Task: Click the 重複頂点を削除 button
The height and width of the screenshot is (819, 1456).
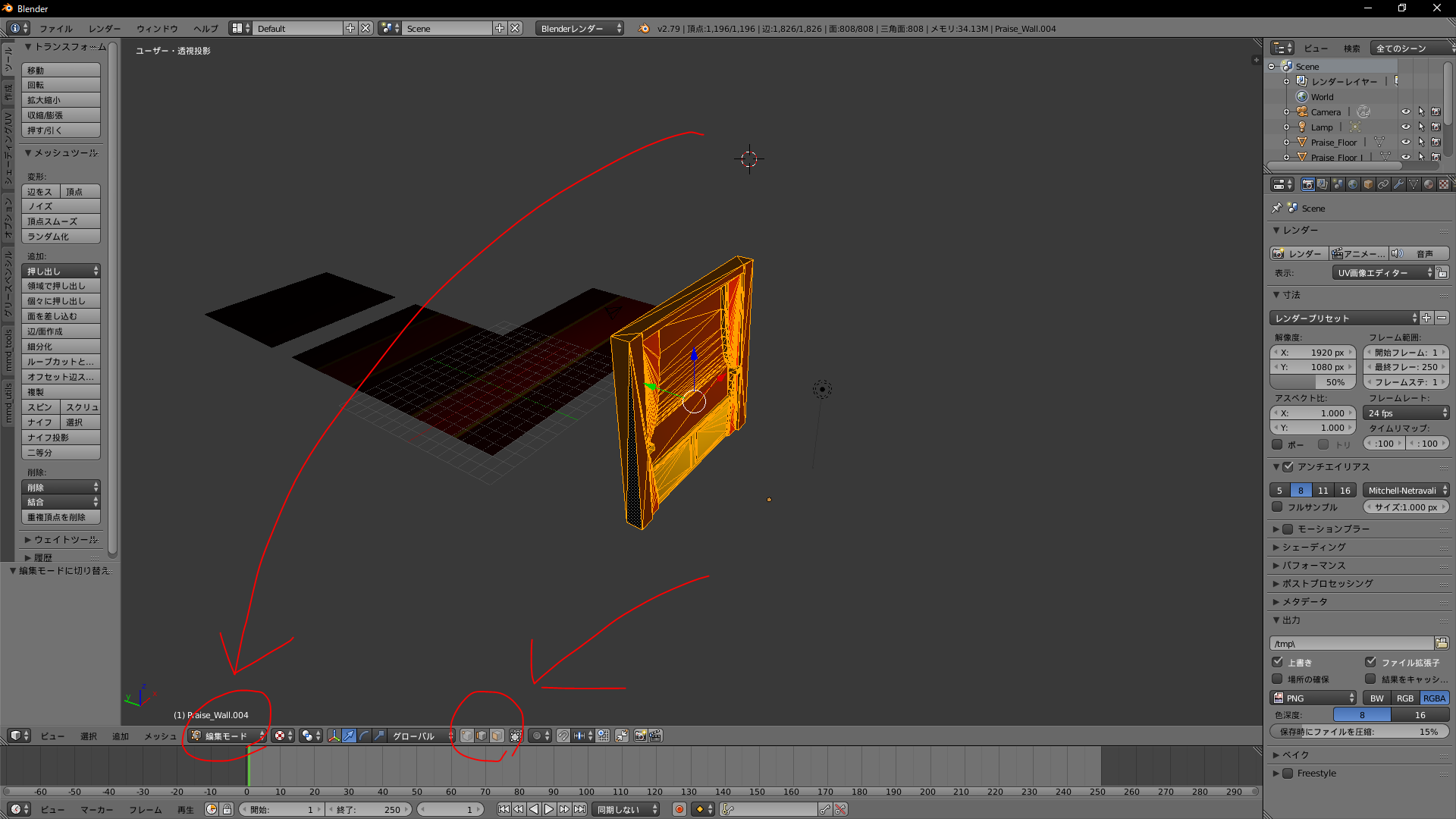Action: (x=61, y=517)
